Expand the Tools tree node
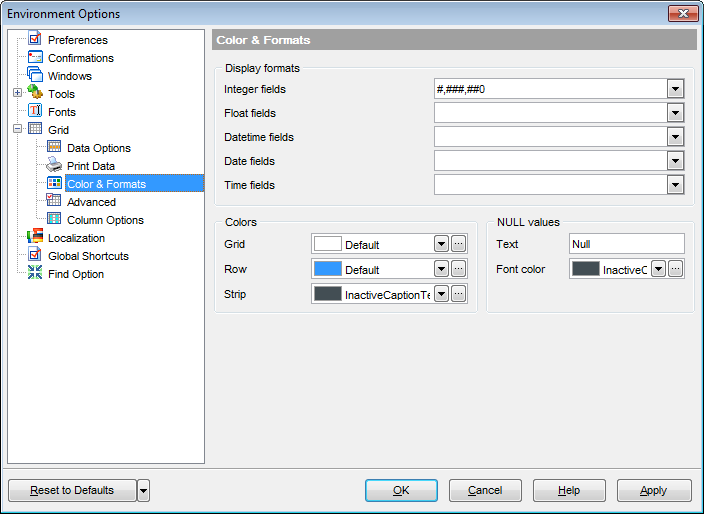 tap(18, 93)
